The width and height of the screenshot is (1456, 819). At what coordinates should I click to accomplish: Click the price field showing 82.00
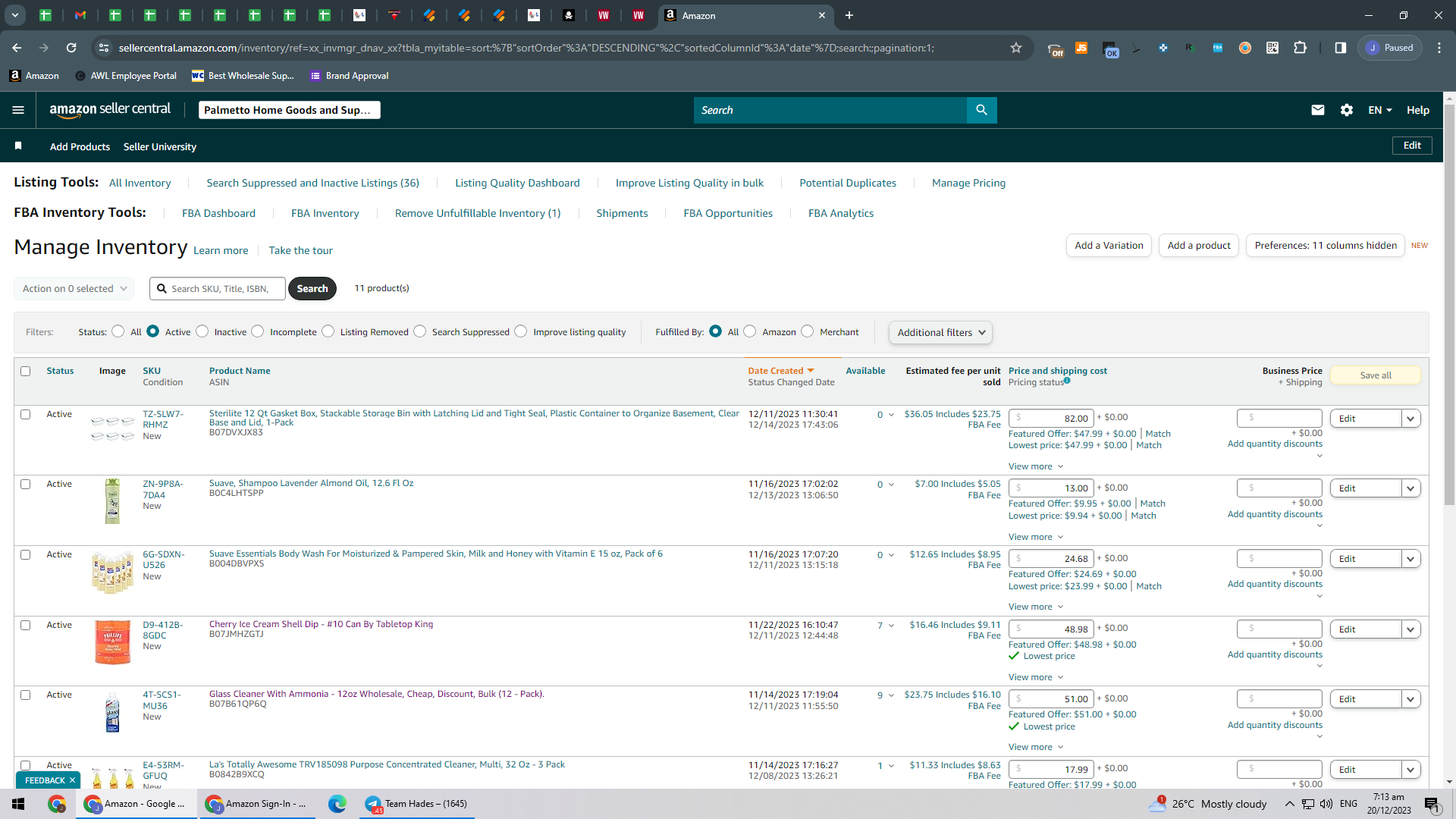click(1052, 419)
